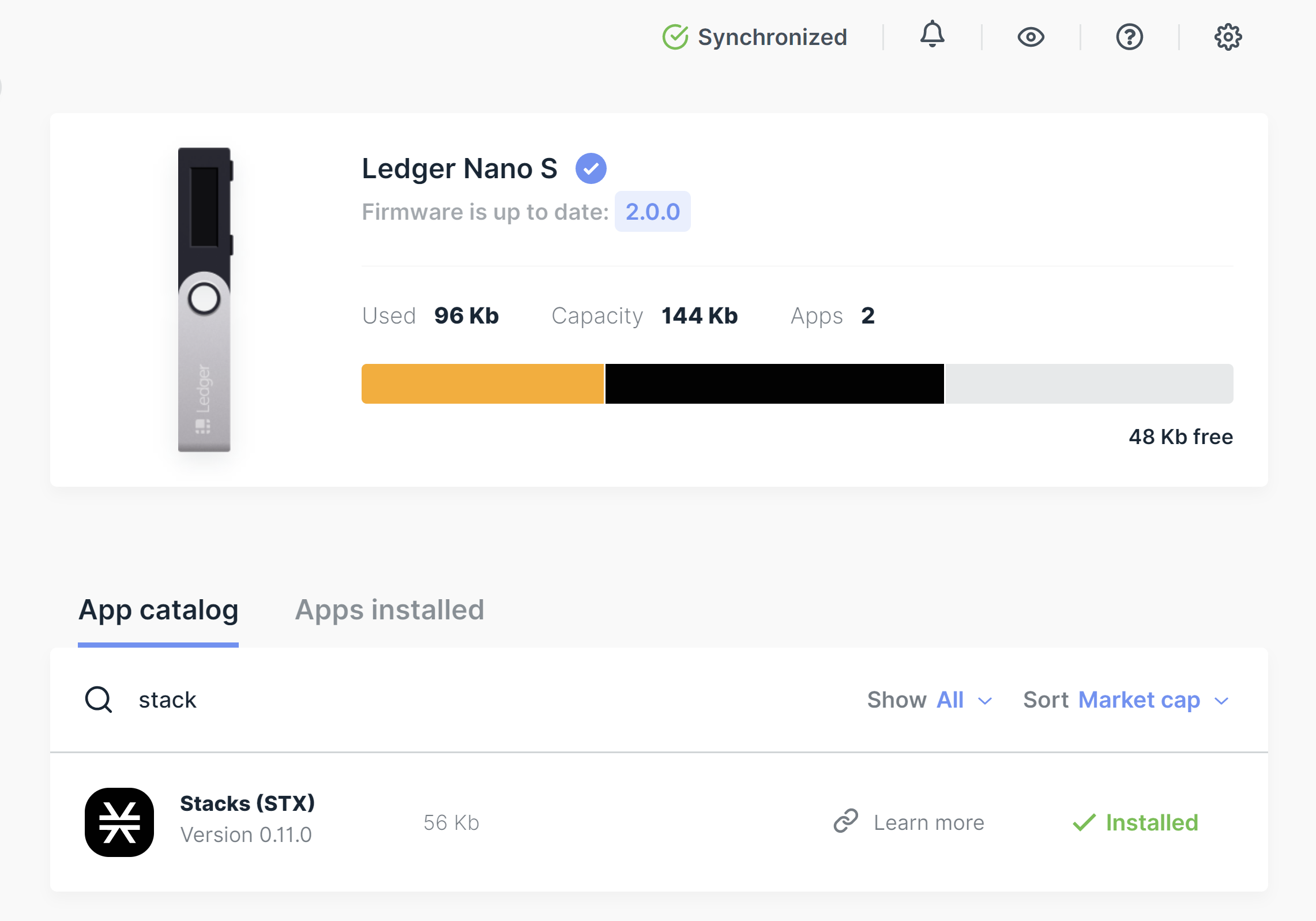Expand the firmware version 2.0.0 badge

[653, 211]
